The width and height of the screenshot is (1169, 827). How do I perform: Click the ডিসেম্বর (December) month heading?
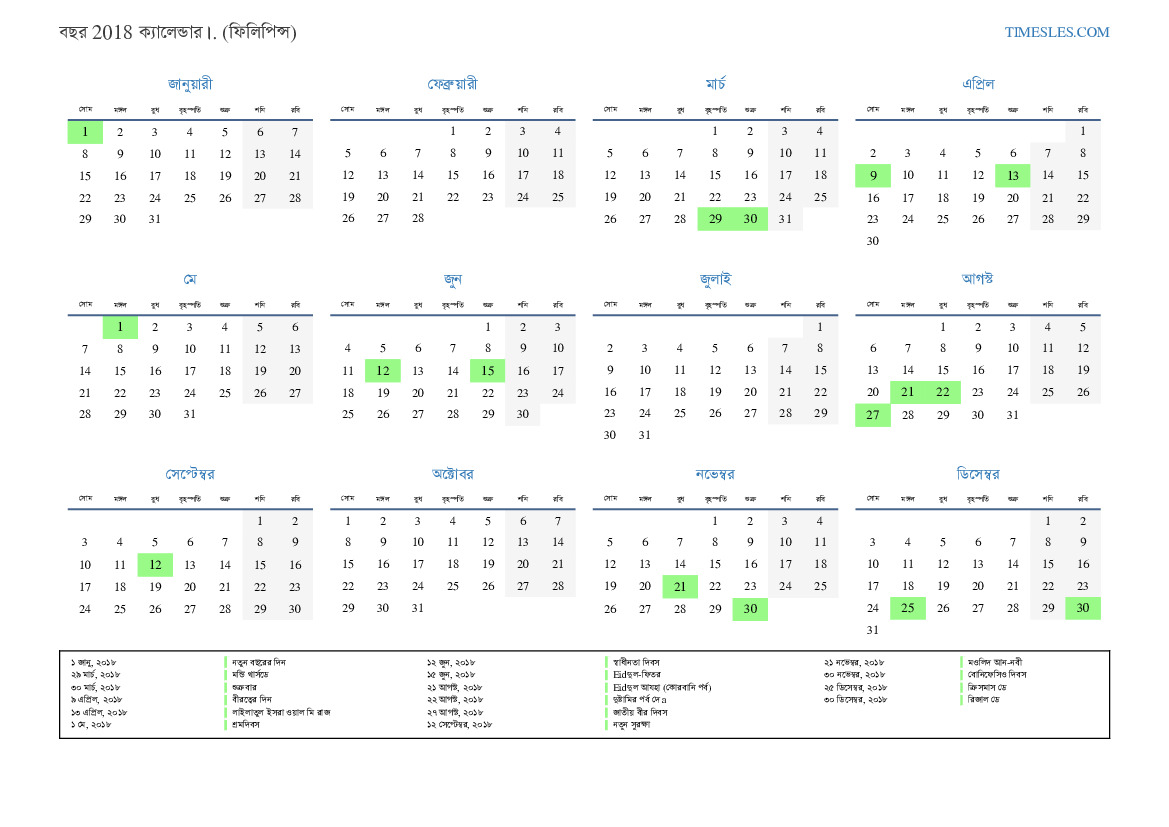click(x=977, y=474)
